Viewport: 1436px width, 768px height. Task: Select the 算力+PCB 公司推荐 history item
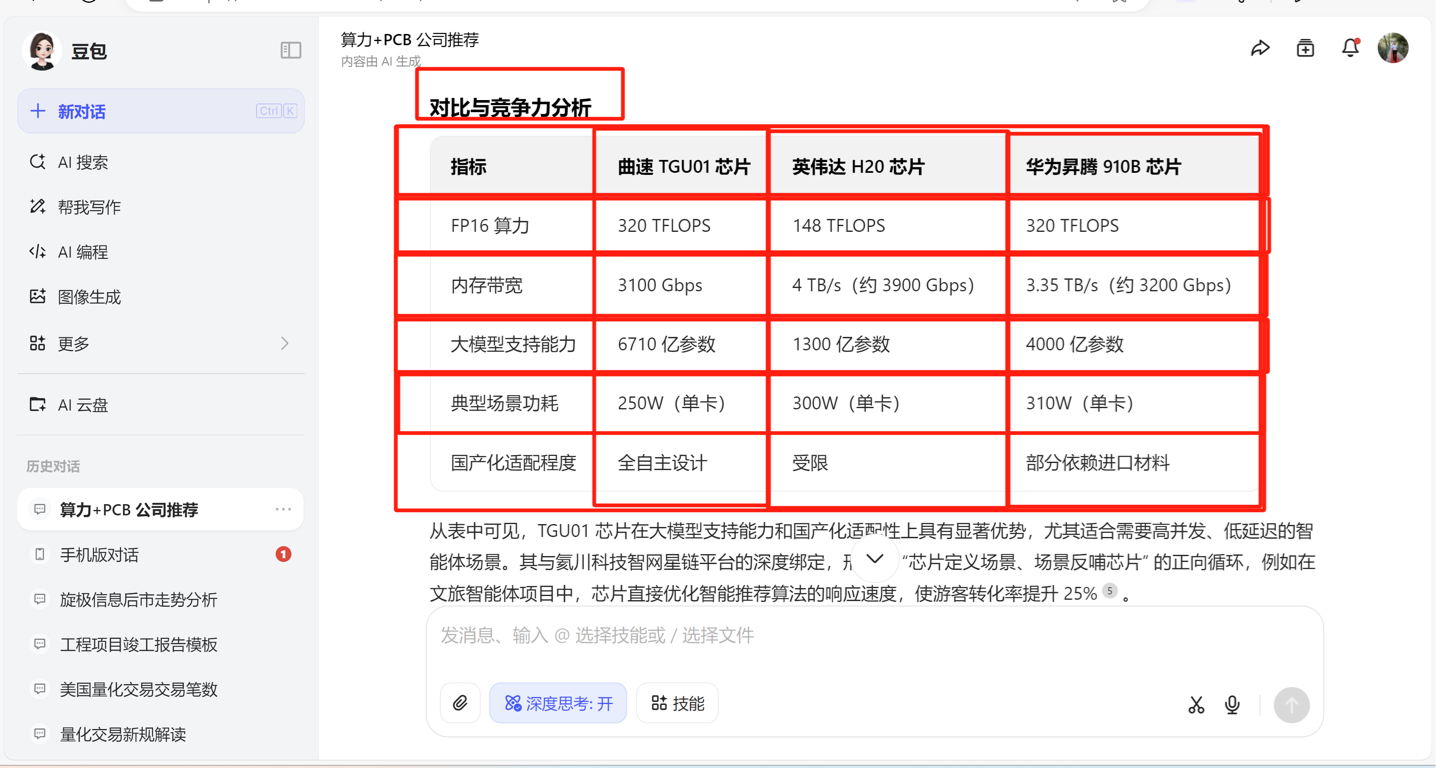[x=161, y=510]
